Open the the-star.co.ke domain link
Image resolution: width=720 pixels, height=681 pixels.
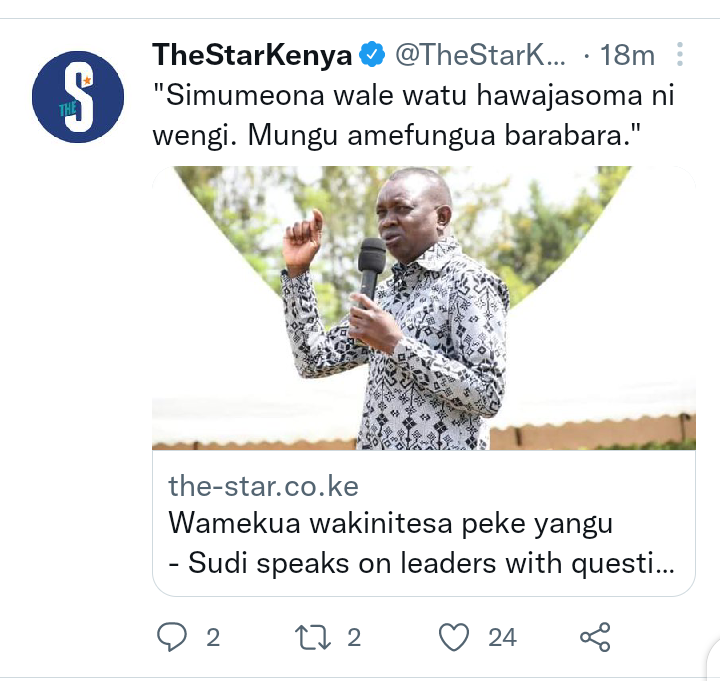tap(263, 486)
